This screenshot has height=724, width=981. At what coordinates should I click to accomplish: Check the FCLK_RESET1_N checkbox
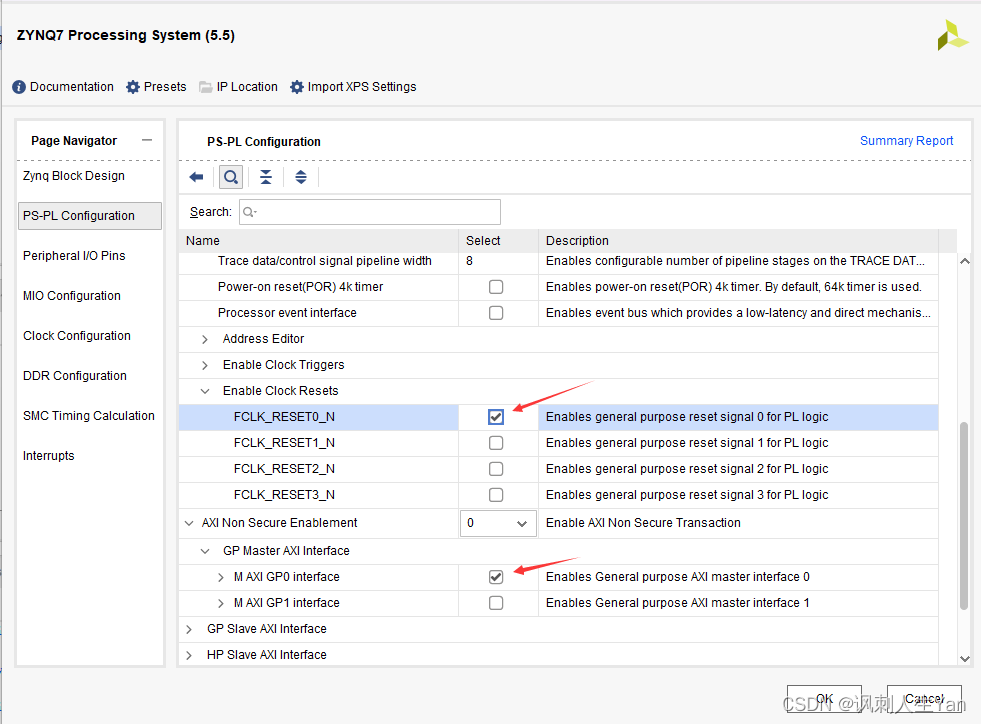496,443
